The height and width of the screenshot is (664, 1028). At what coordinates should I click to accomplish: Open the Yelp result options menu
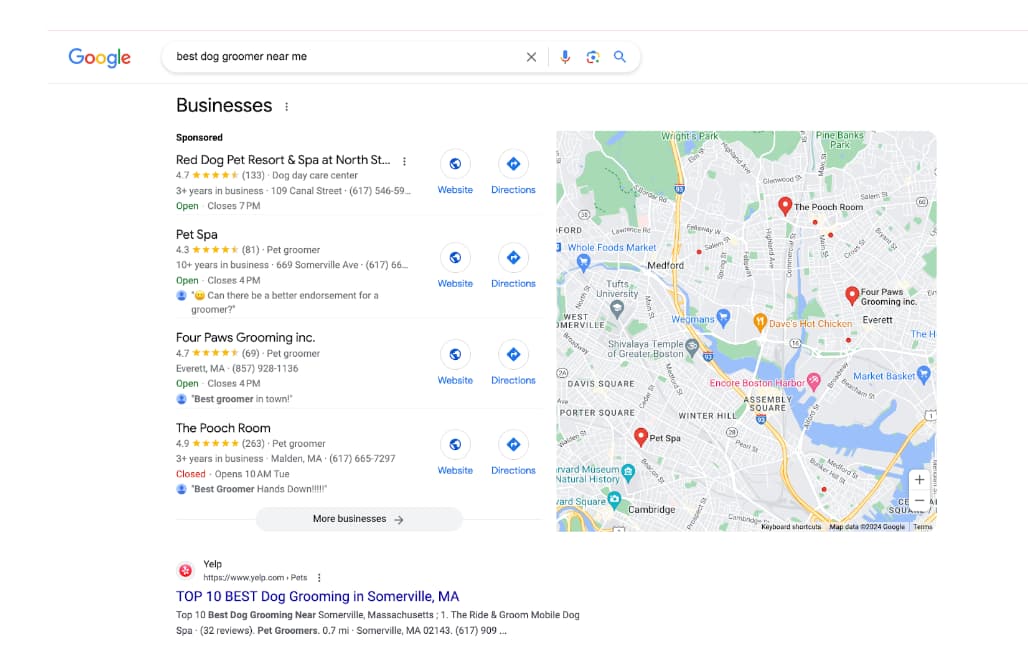click(319, 577)
